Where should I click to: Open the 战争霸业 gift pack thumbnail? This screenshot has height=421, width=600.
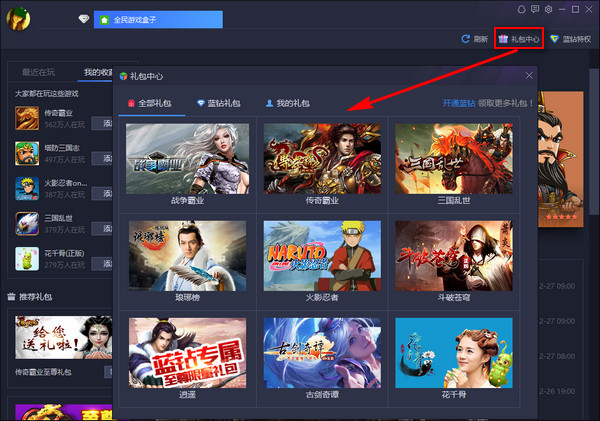click(x=188, y=158)
